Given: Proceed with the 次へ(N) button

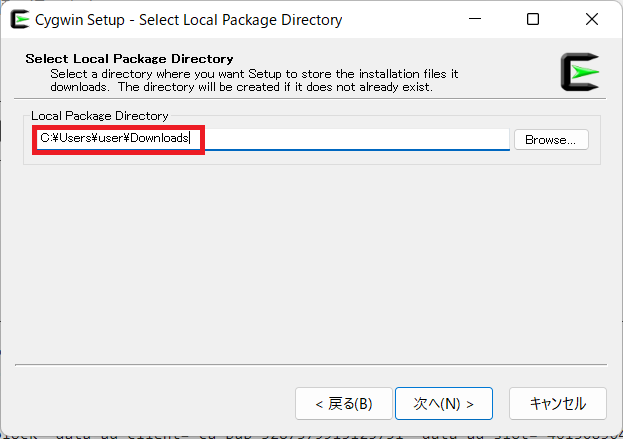Looking at the screenshot, I should pos(444,404).
